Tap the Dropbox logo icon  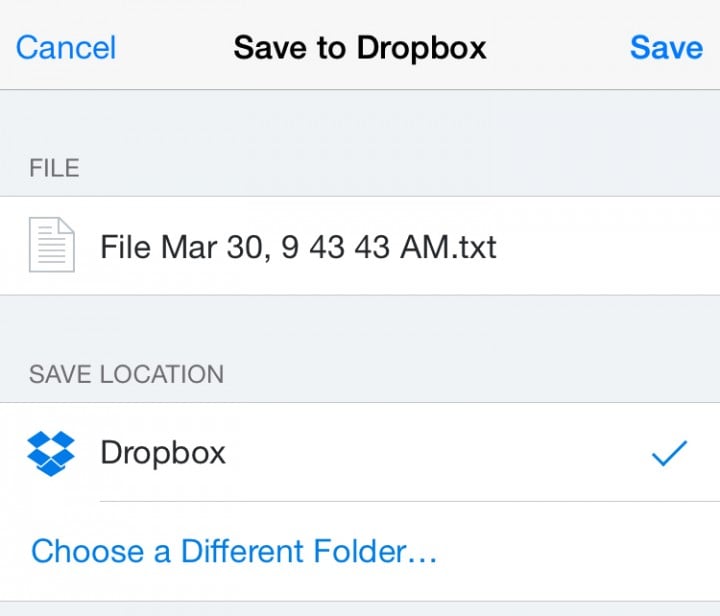51,453
